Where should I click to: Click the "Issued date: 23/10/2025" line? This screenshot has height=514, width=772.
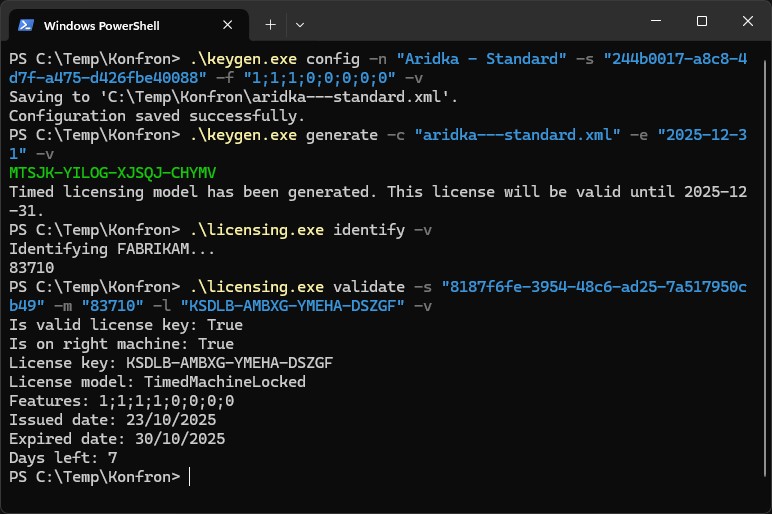point(112,420)
